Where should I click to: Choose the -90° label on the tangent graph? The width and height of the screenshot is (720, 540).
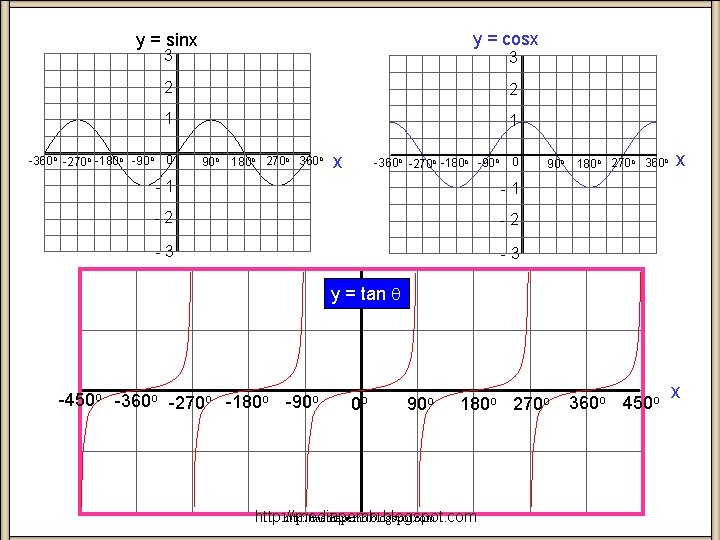(x=302, y=402)
